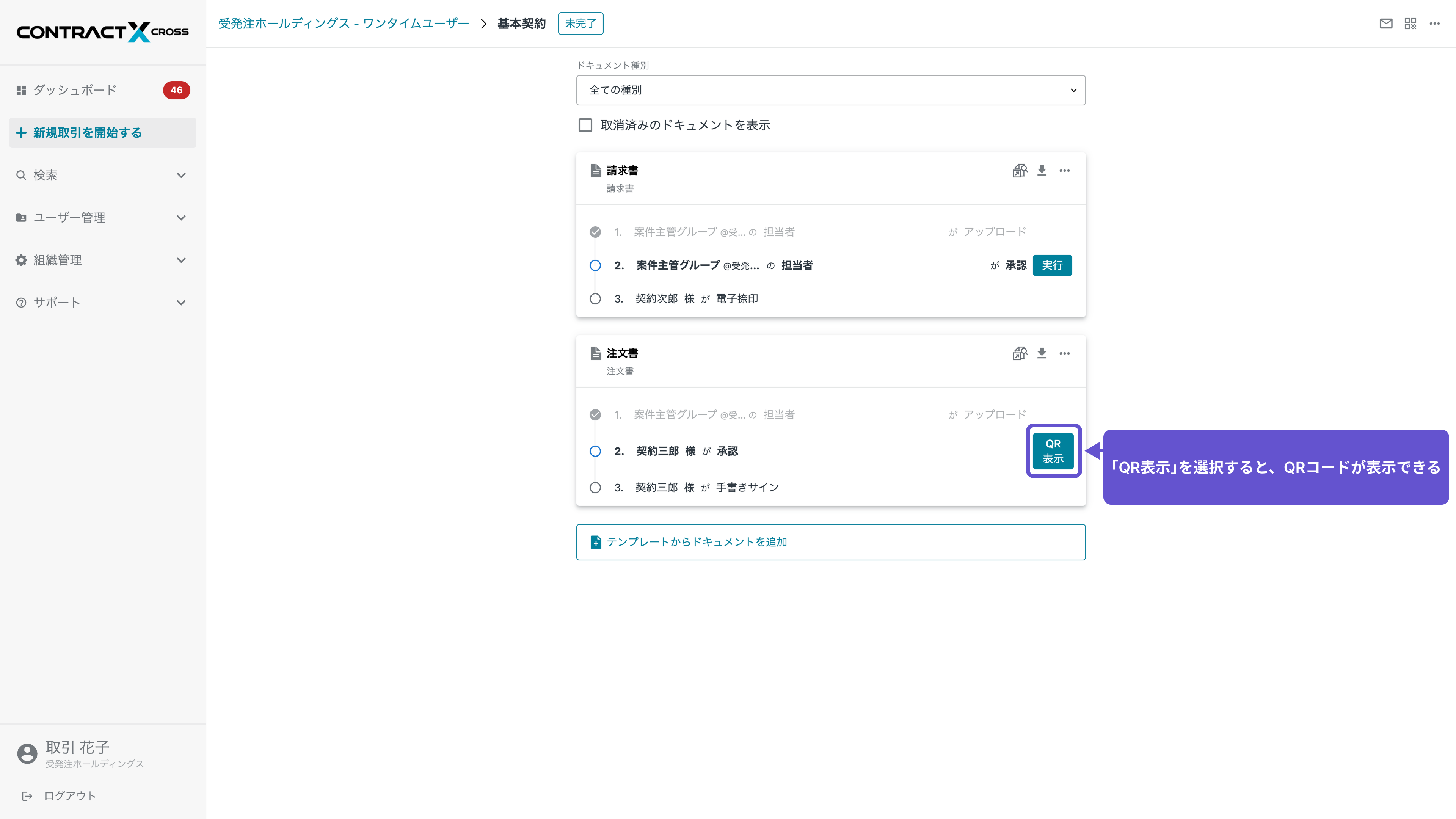The width and height of the screenshot is (1456, 819).
Task: Select the QR表示 button on 注文書
Action: tap(1053, 450)
